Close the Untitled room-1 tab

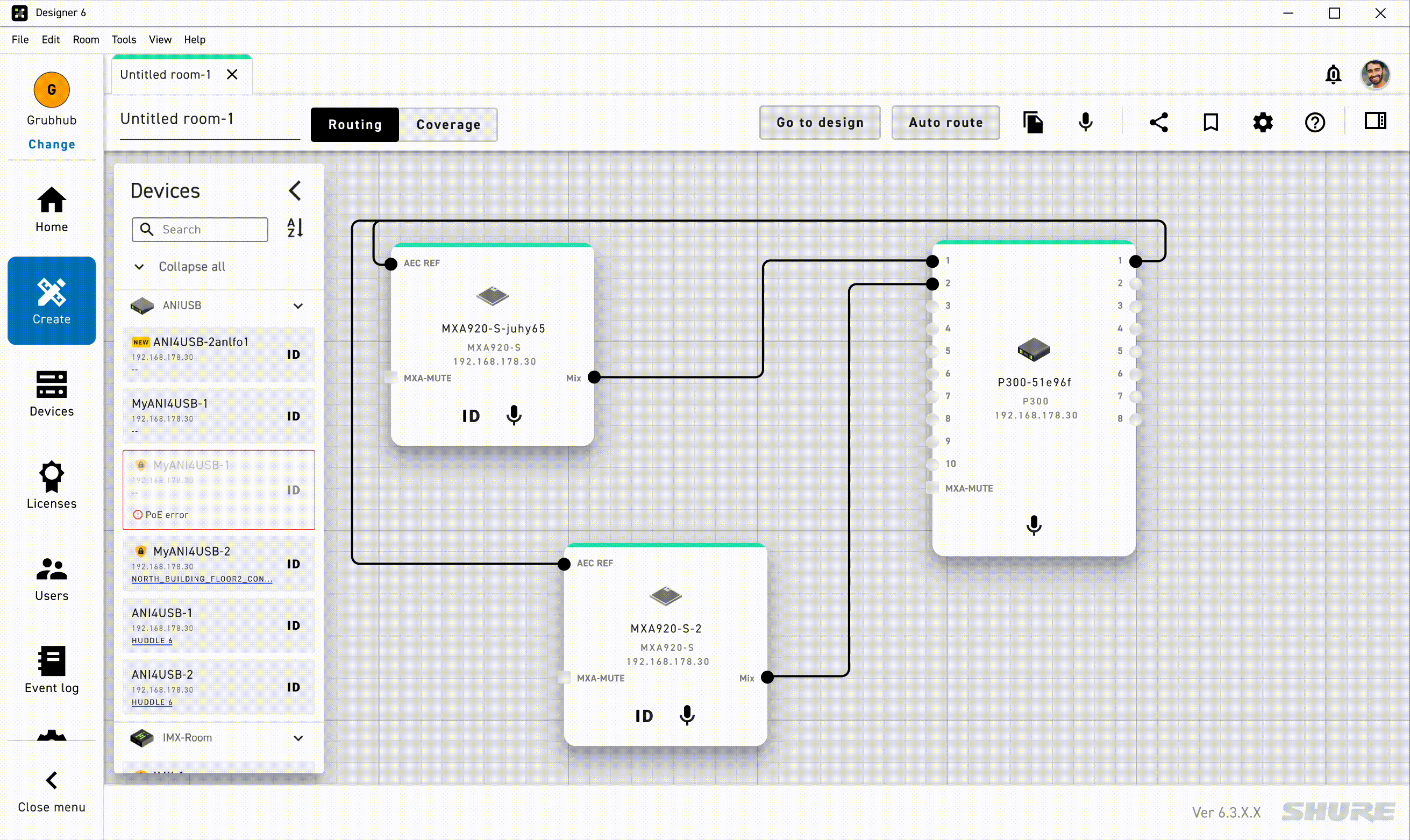point(232,75)
